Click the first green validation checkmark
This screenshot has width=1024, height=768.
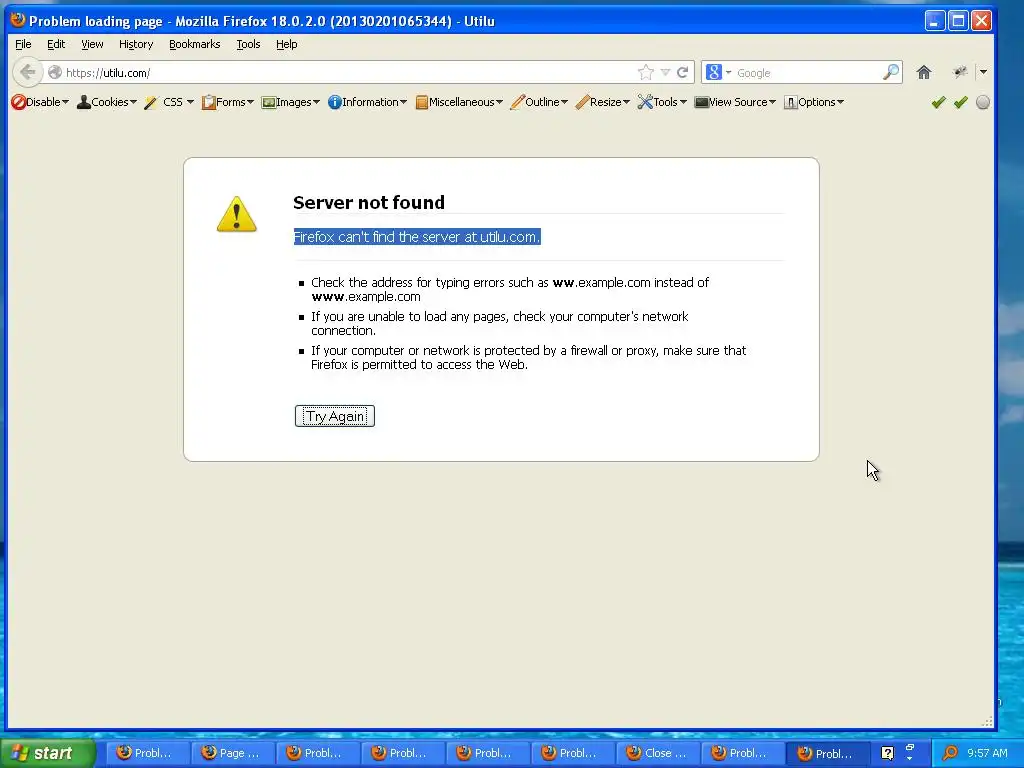point(938,102)
